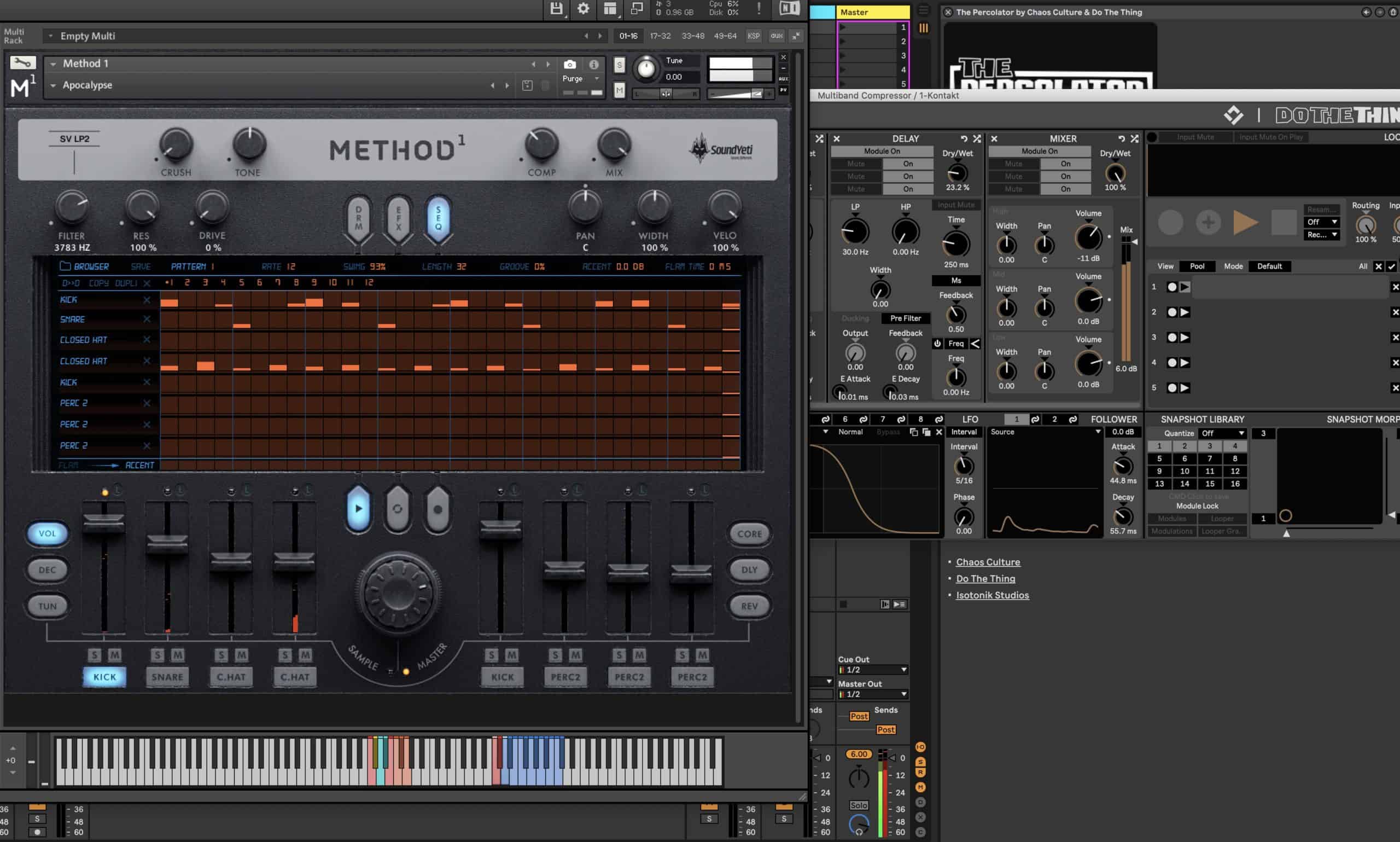Toggle the DRM view switch

tap(358, 219)
